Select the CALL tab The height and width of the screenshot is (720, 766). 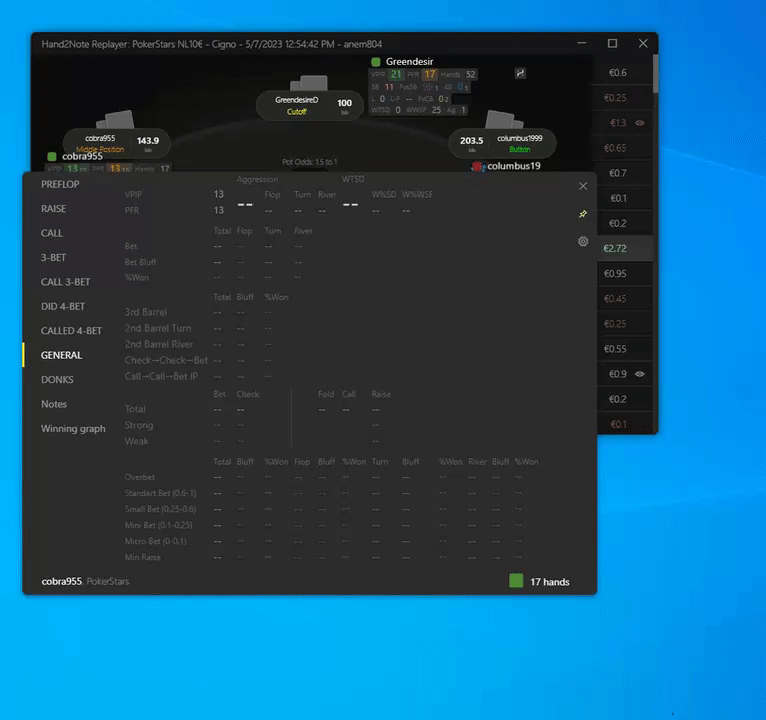tap(52, 233)
